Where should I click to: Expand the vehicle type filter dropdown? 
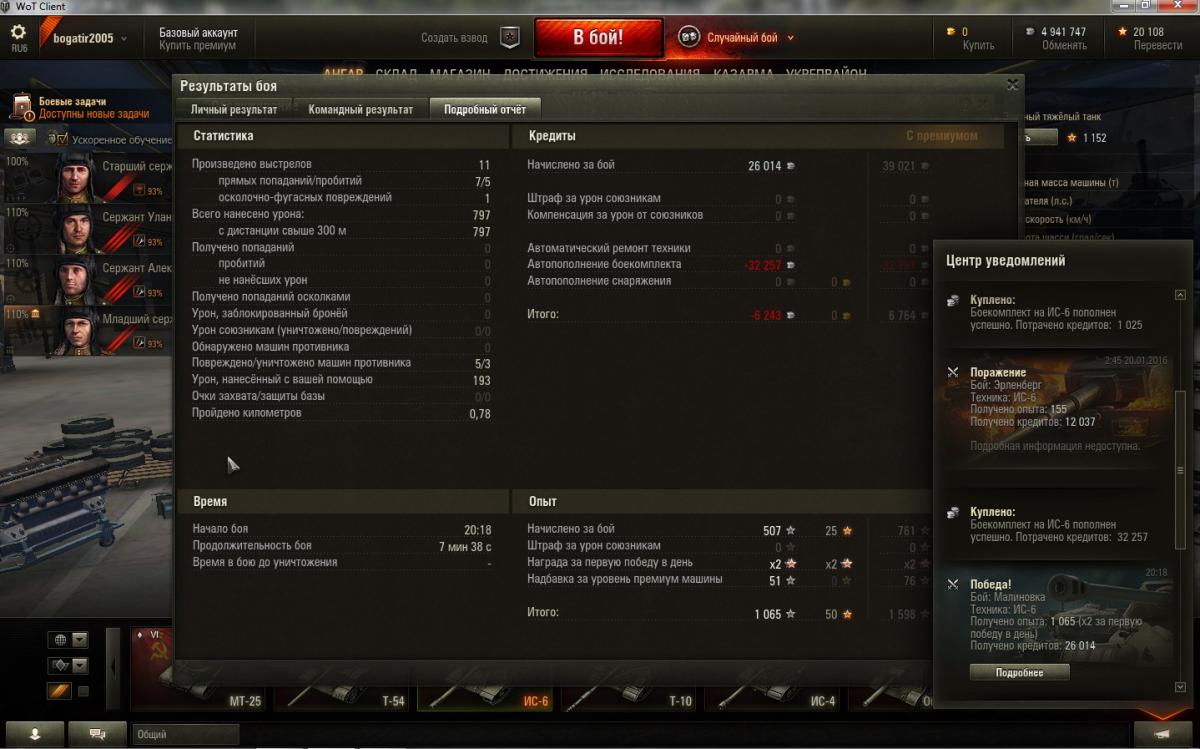68,665
